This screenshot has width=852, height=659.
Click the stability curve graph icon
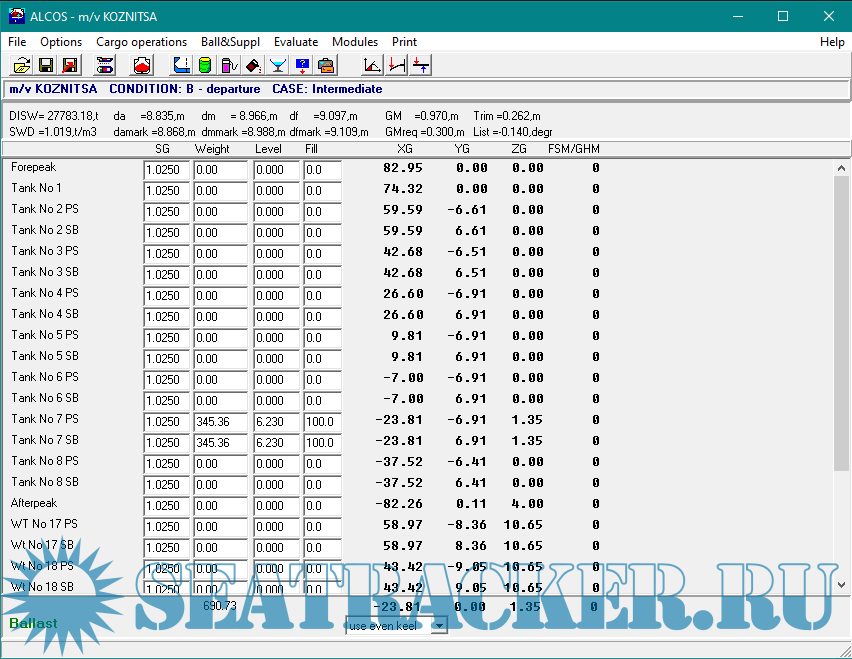pyautogui.click(x=372, y=66)
